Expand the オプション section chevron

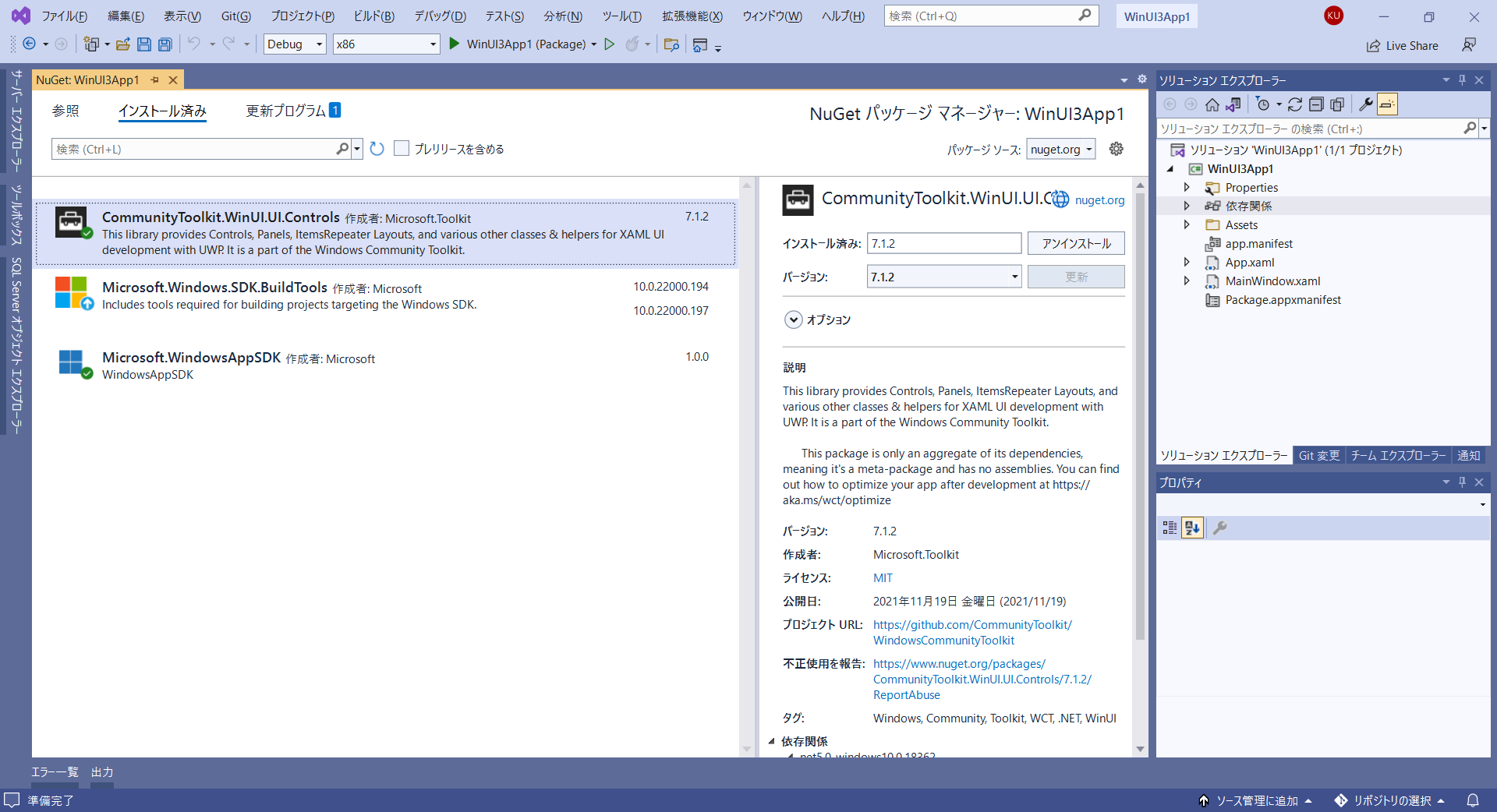793,320
